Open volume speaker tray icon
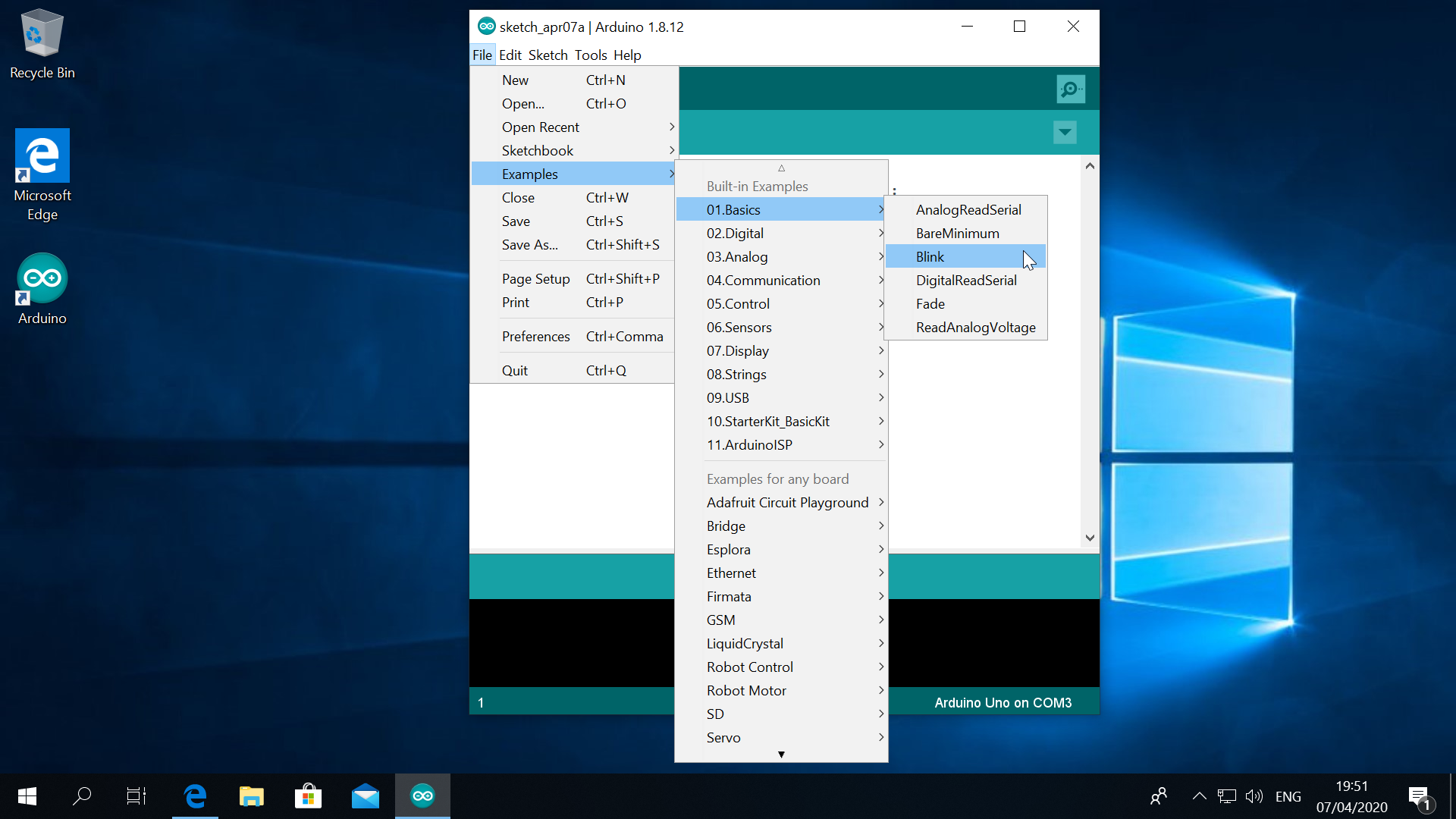 coord(1254,796)
